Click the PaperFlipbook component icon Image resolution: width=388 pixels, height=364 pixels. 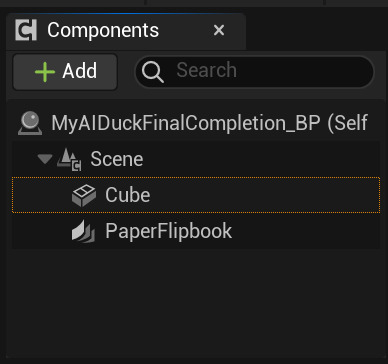pyautogui.click(x=83, y=232)
